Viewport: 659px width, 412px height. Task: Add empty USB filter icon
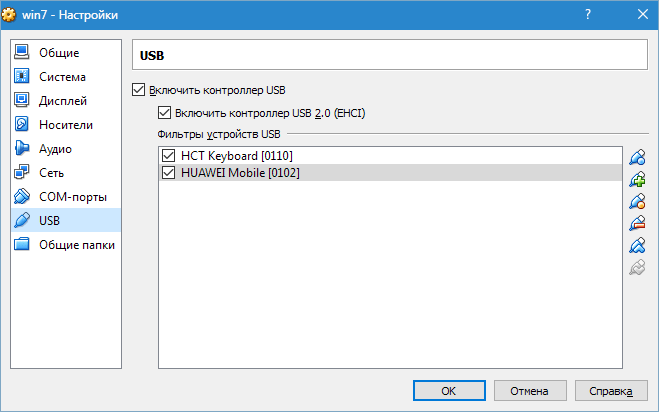(x=637, y=157)
